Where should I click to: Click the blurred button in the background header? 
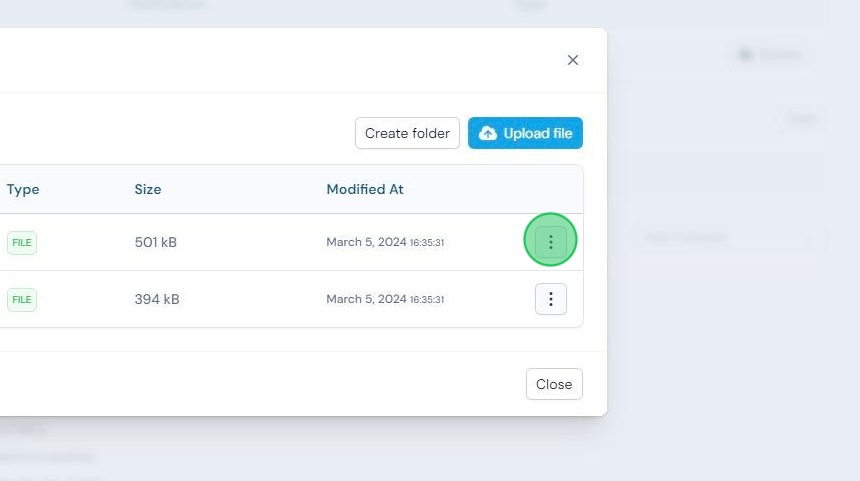pyautogui.click(x=770, y=54)
